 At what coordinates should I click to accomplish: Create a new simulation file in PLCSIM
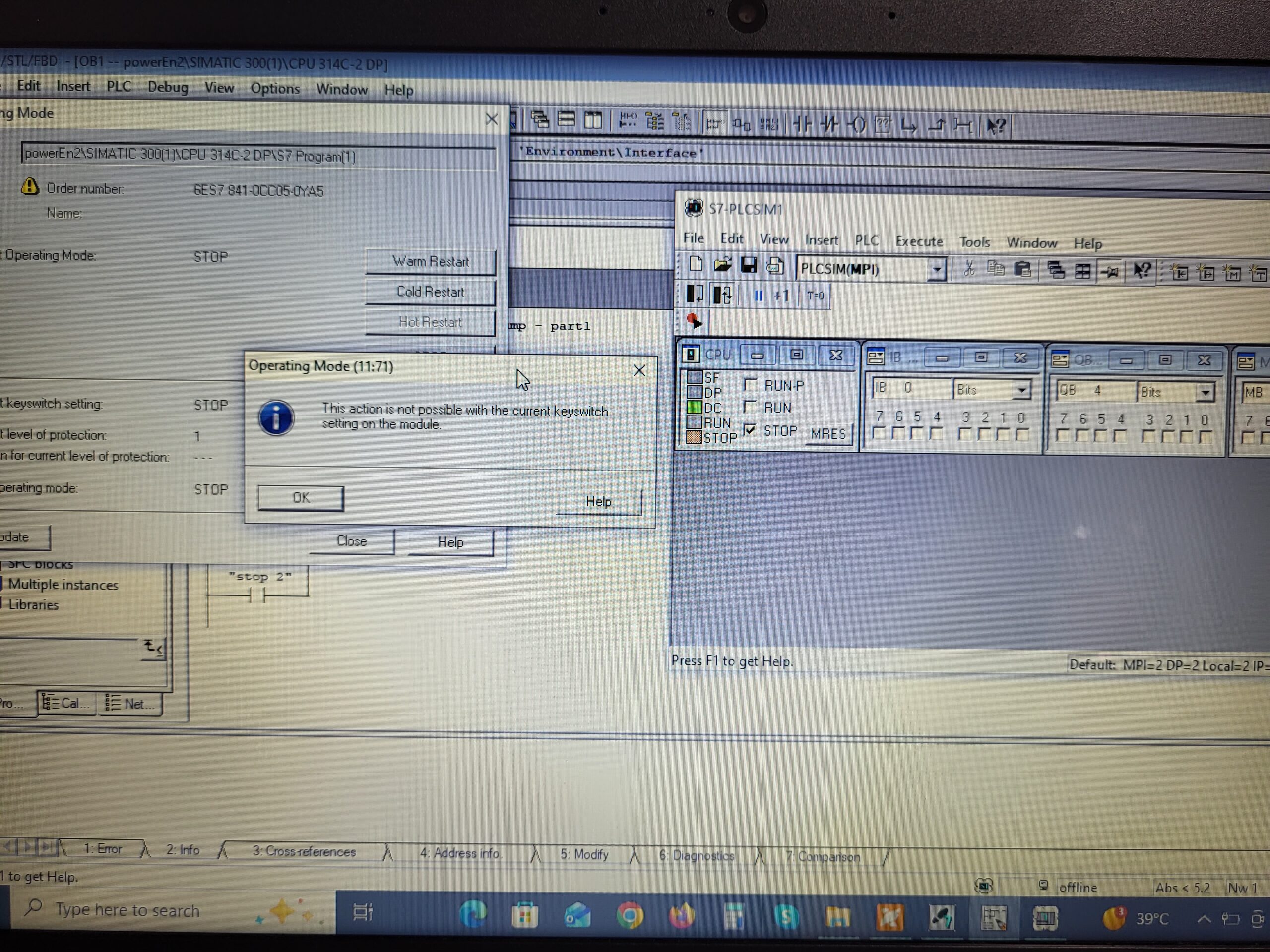696,265
